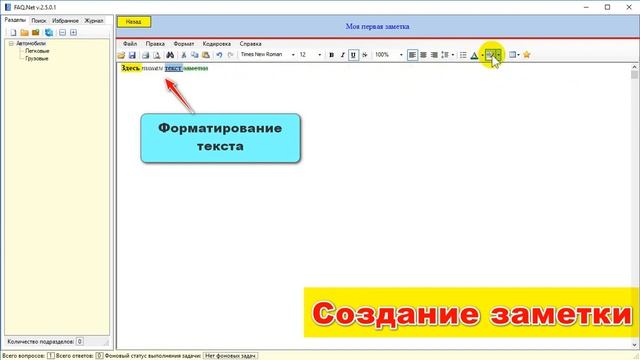Open the Кодировка menu

pyautogui.click(x=217, y=44)
